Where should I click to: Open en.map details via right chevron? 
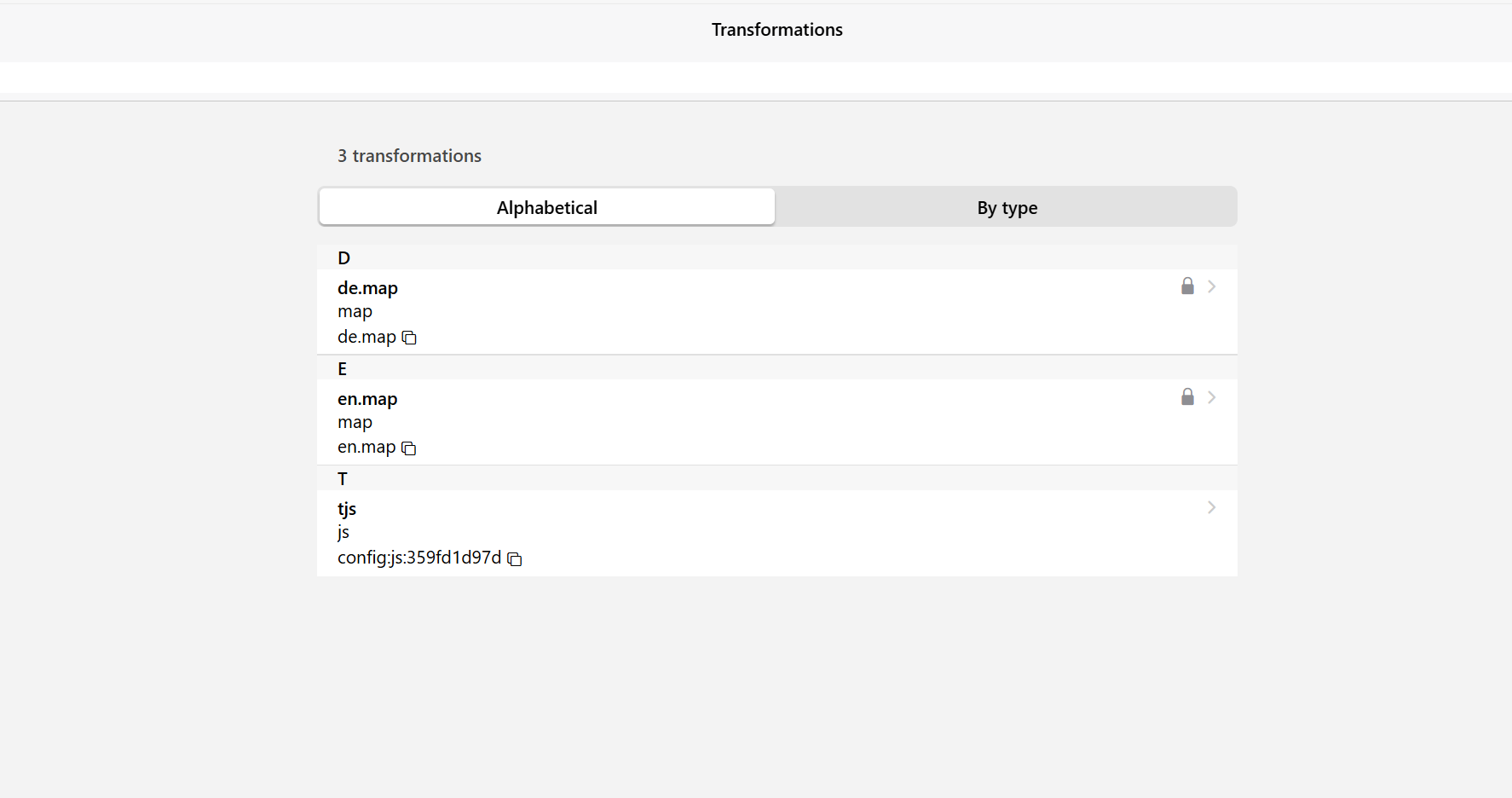[x=1211, y=397]
